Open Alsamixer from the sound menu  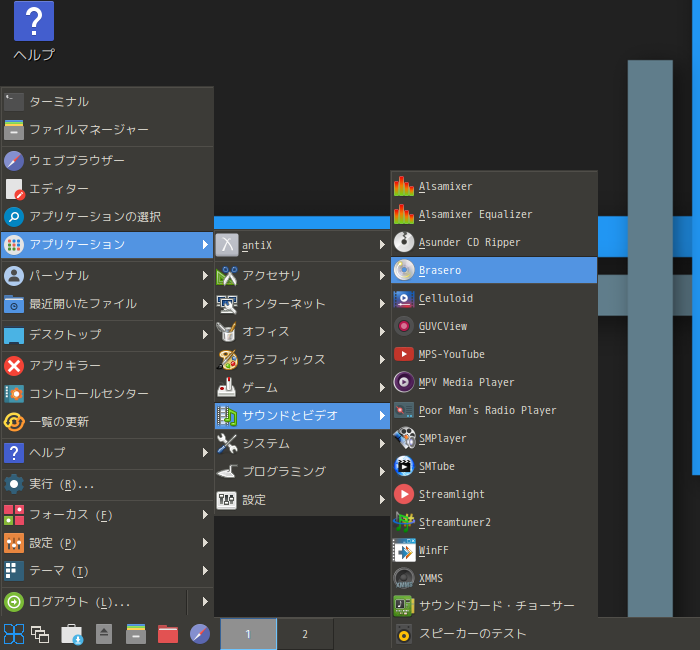click(494, 187)
